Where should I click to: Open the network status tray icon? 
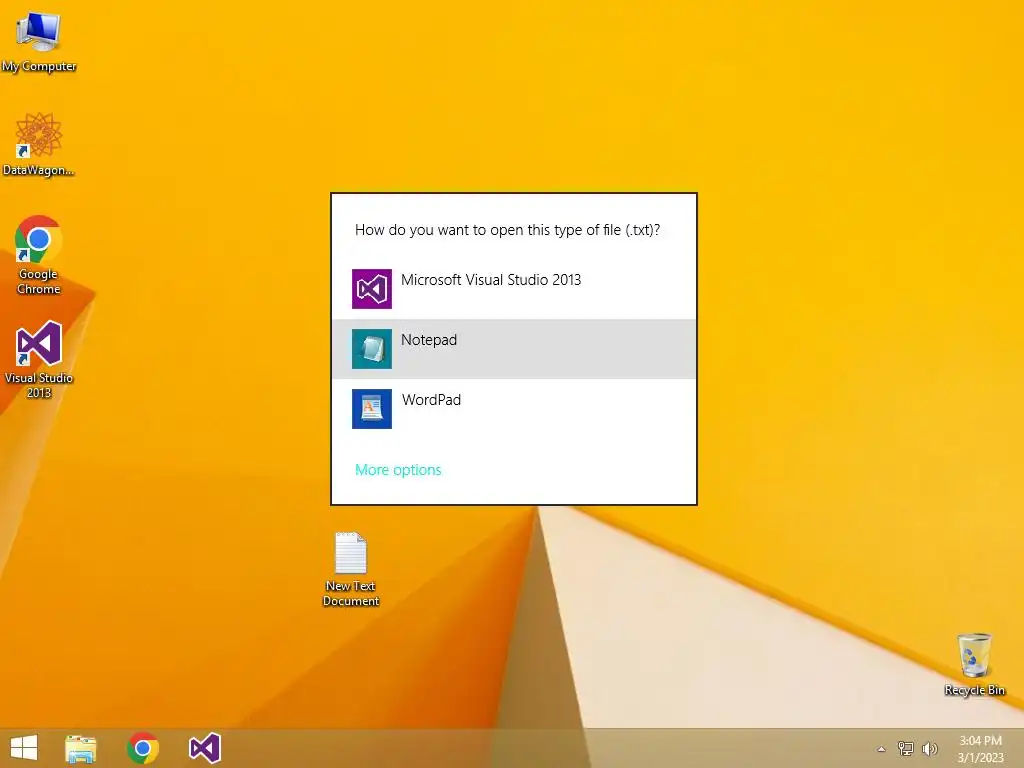906,748
